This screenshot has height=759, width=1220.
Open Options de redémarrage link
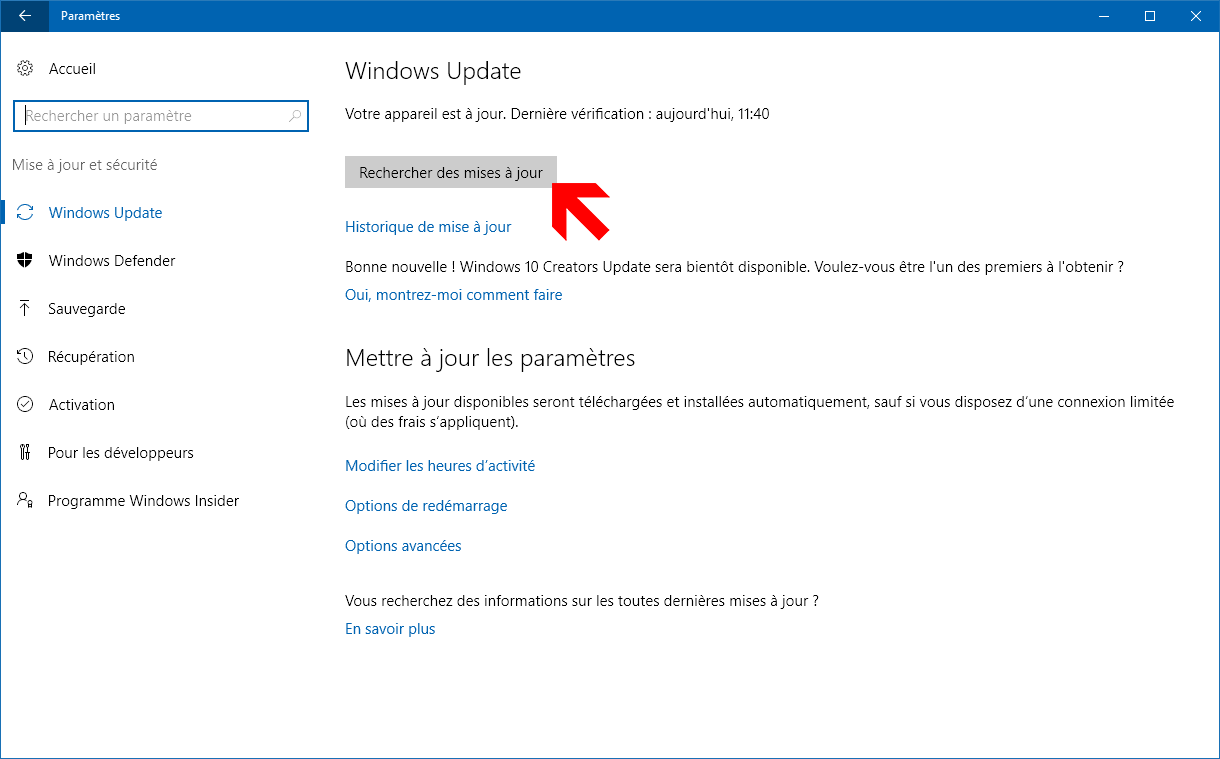pos(426,506)
